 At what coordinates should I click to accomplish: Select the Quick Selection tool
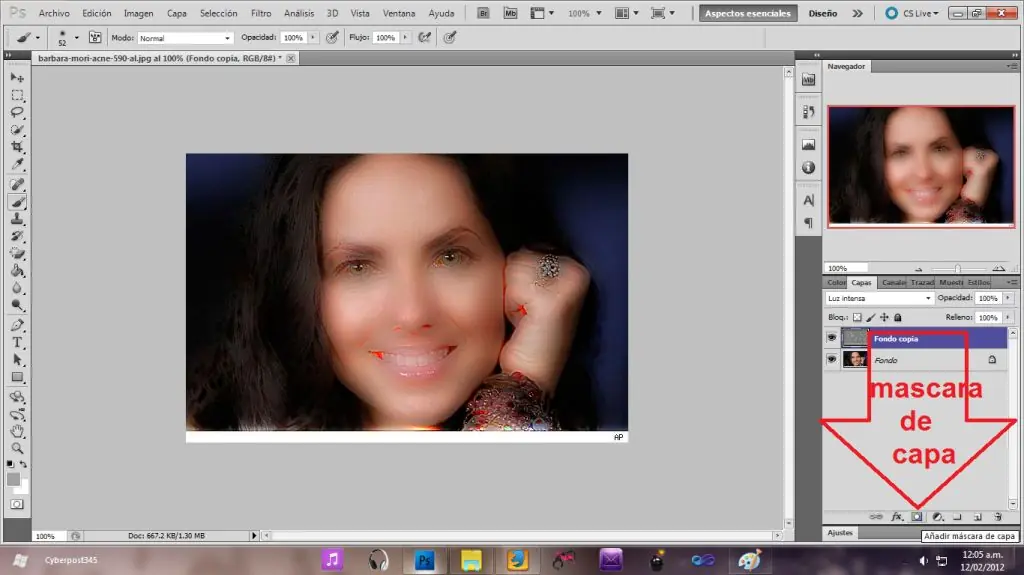coord(17,129)
